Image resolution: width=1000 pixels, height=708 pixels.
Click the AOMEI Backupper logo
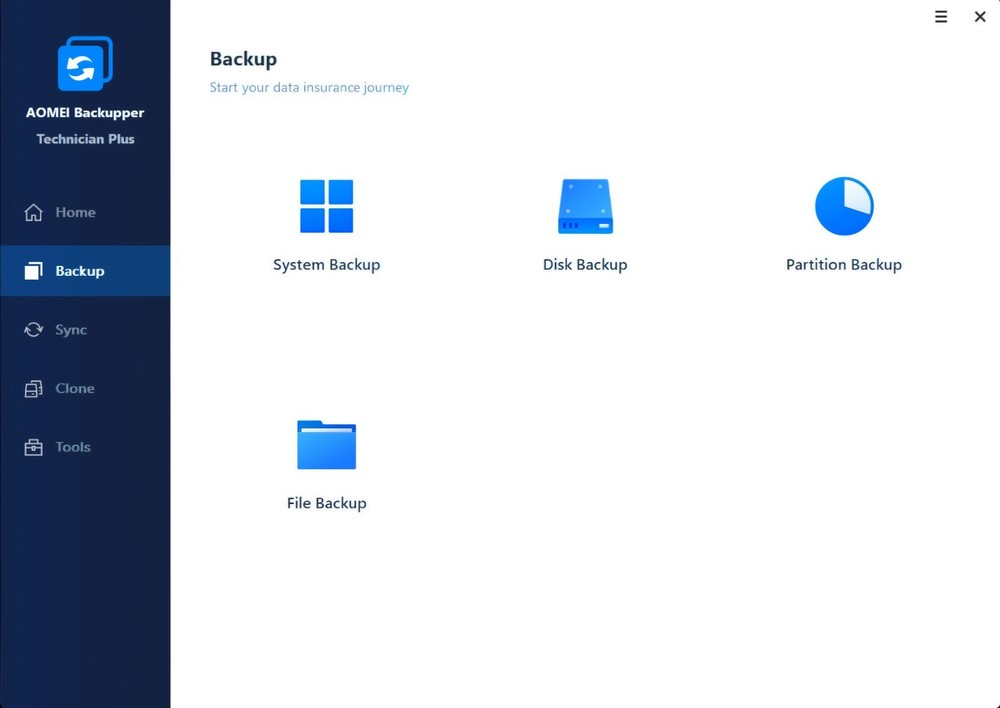tap(84, 62)
